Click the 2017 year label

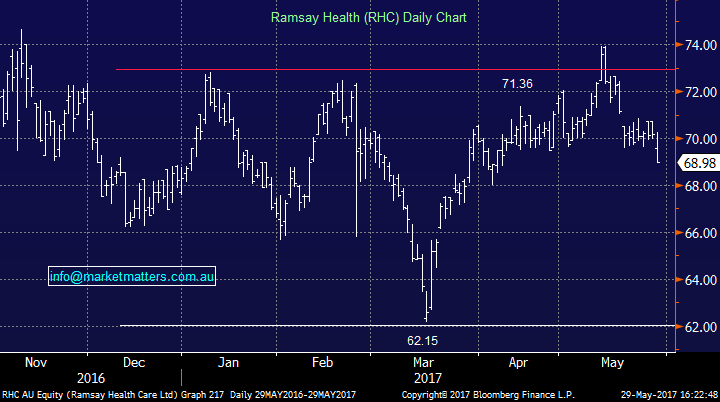428,379
